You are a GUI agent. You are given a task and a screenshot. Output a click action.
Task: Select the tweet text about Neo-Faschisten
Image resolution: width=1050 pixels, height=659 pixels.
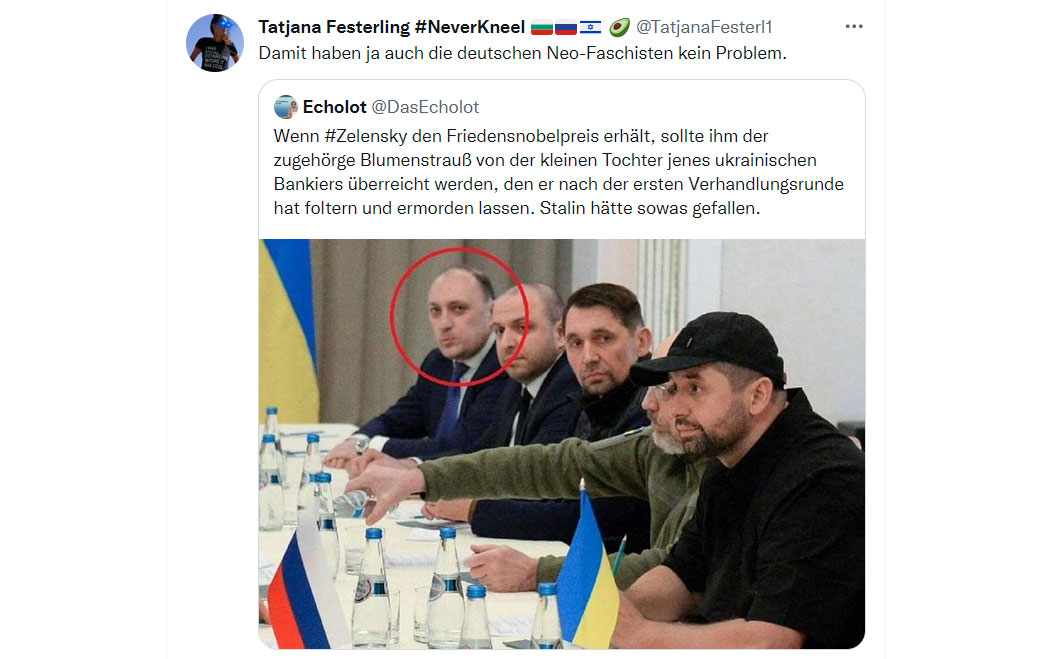click(522, 53)
